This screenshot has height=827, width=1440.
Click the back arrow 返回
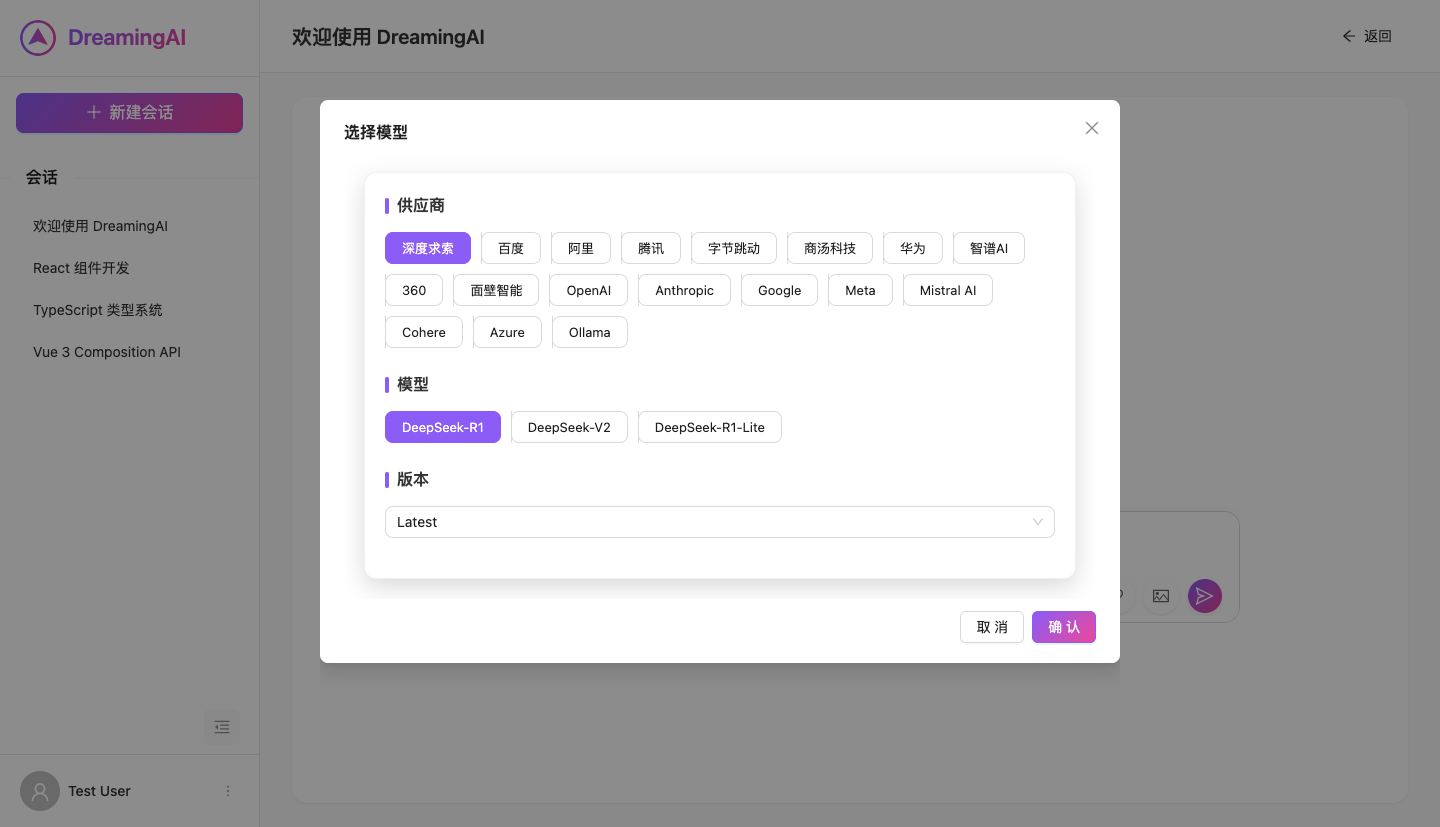point(1367,36)
